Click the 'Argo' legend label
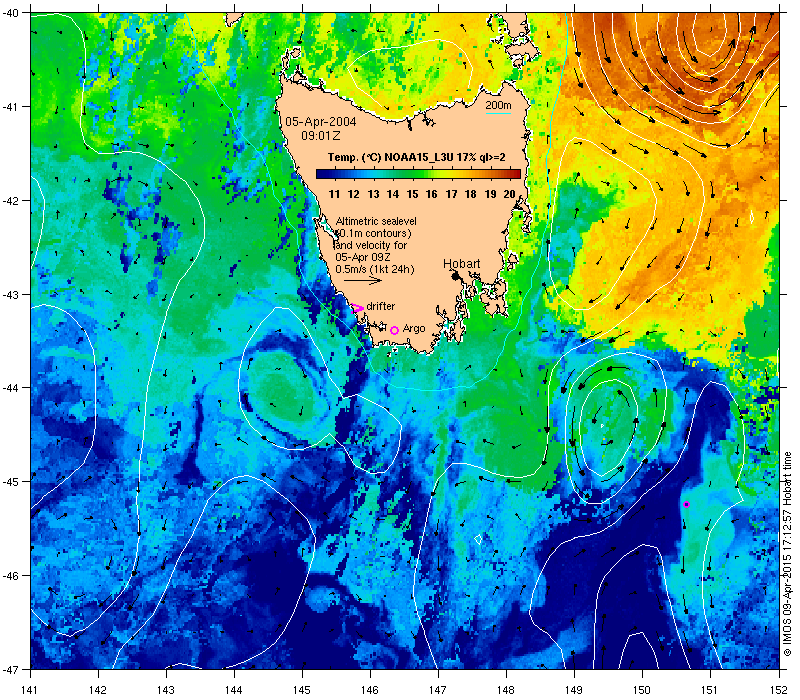This screenshot has height=700, width=800. [x=414, y=329]
